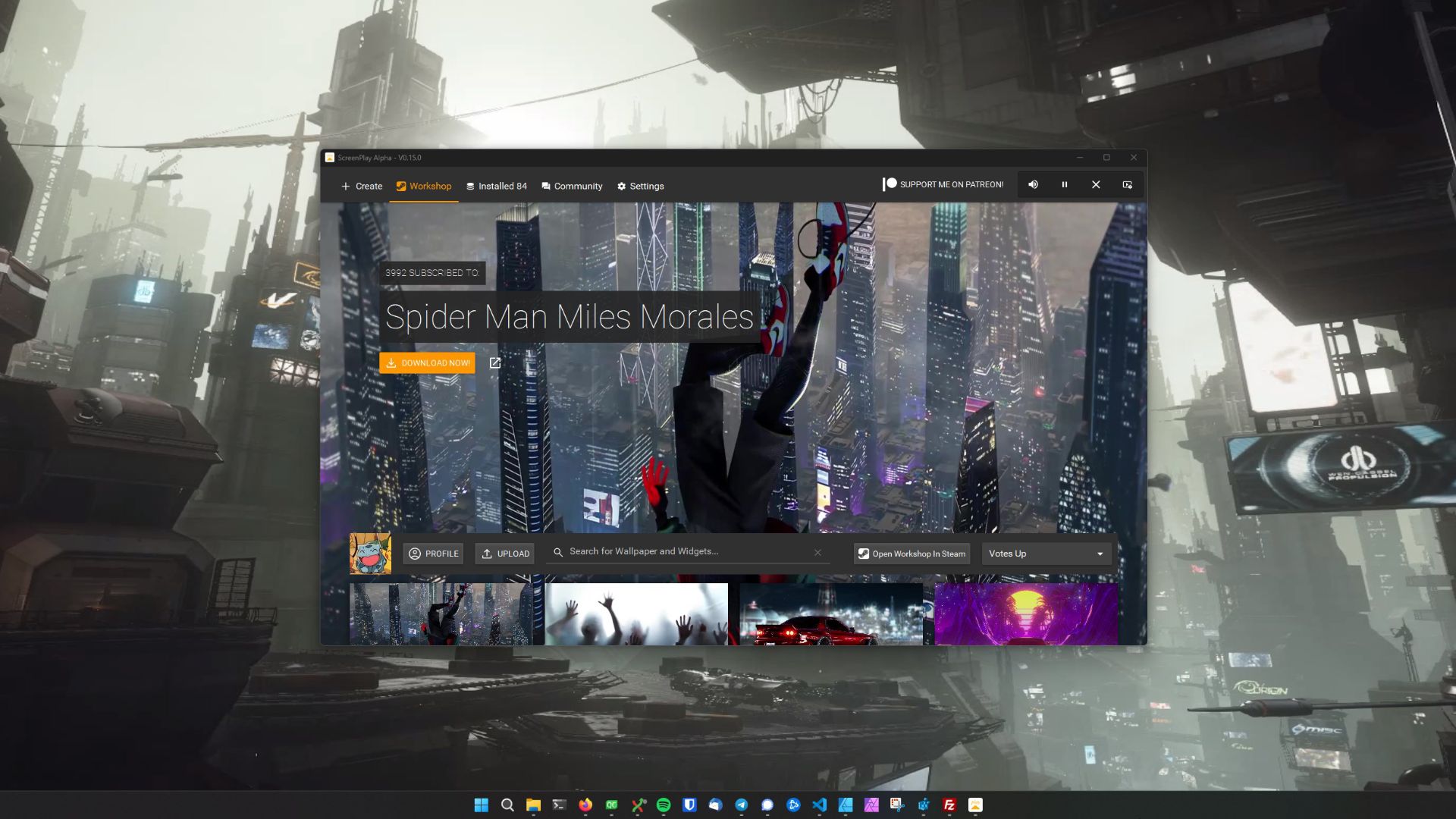This screenshot has width=1456, height=819.
Task: Click the Create button with plus icon
Action: tap(361, 186)
